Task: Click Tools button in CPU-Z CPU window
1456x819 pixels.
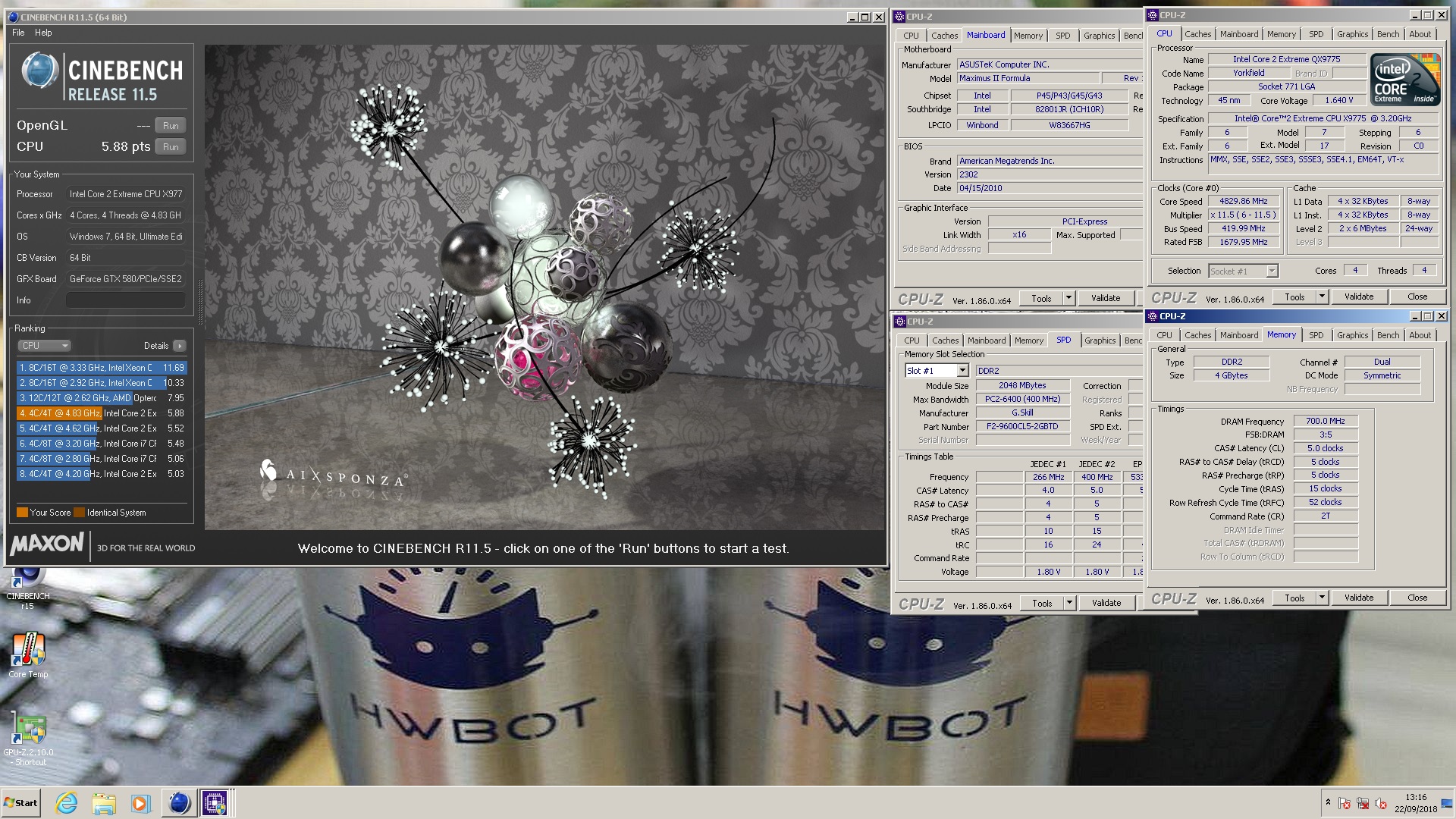Action: 1294,297
